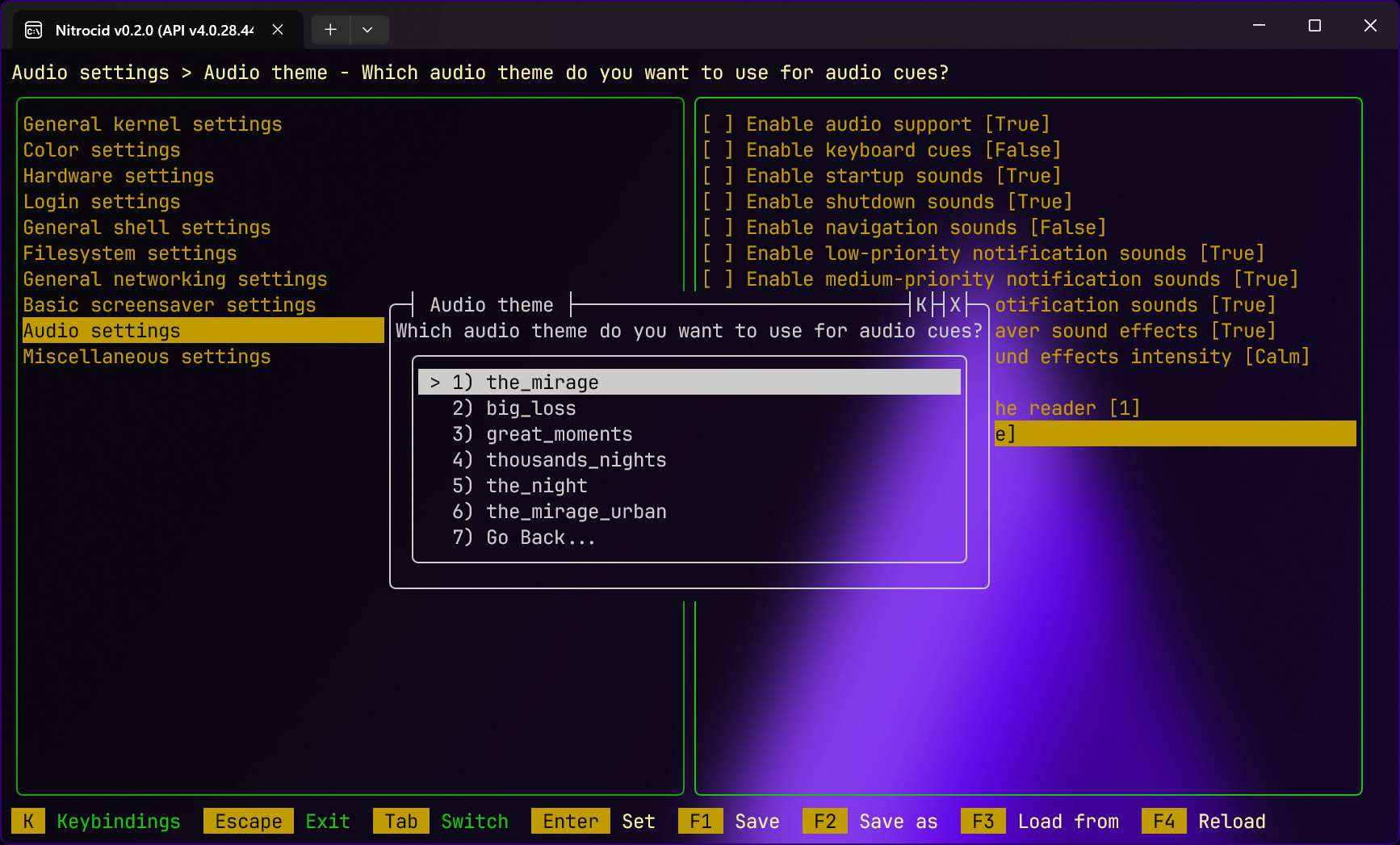Viewport: 1400px width, 845px height.
Task: Click the terminal icon on Nitrocid tab
Action: click(34, 30)
